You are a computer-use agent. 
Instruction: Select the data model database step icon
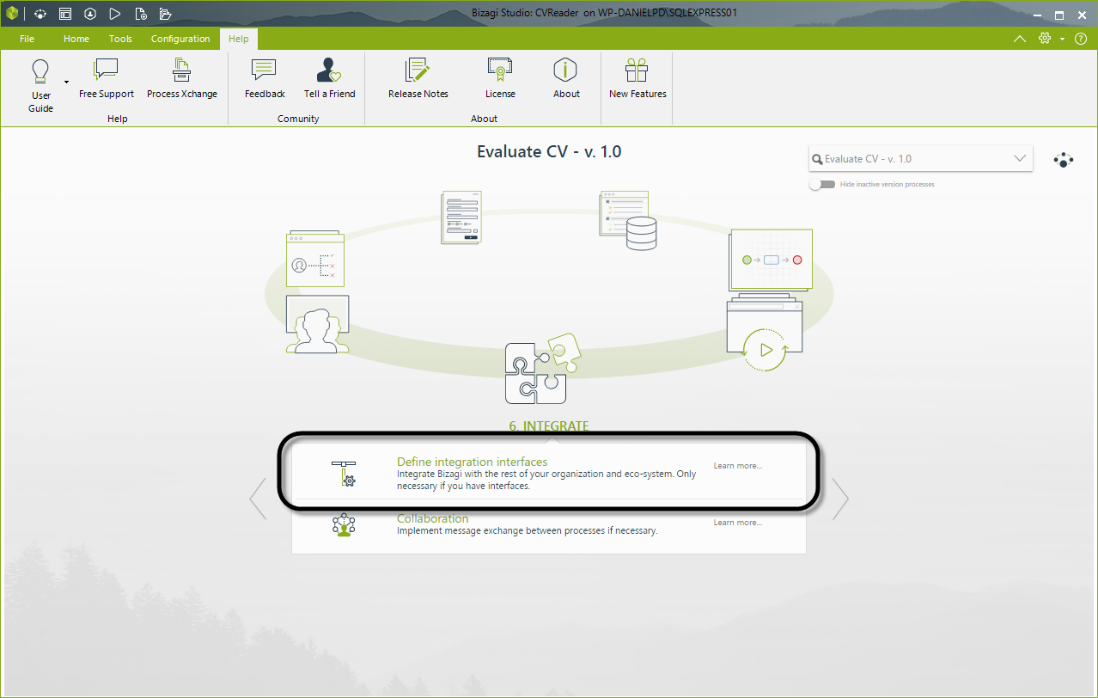coord(628,220)
